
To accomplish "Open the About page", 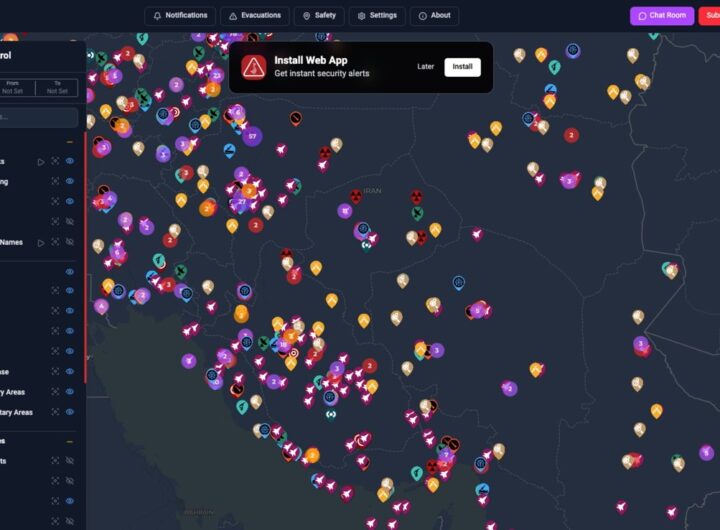I will click(x=434, y=16).
